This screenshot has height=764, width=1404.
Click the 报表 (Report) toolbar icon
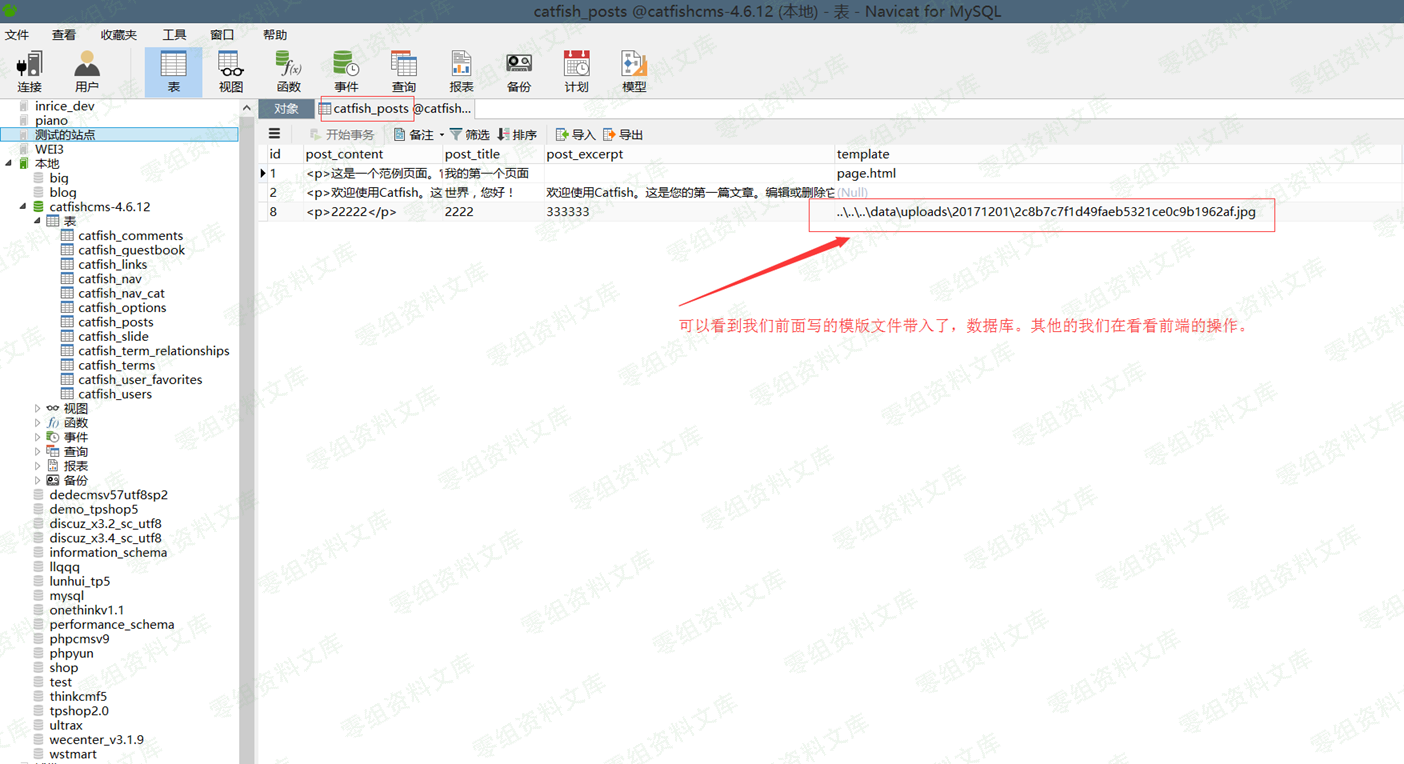[x=461, y=72]
